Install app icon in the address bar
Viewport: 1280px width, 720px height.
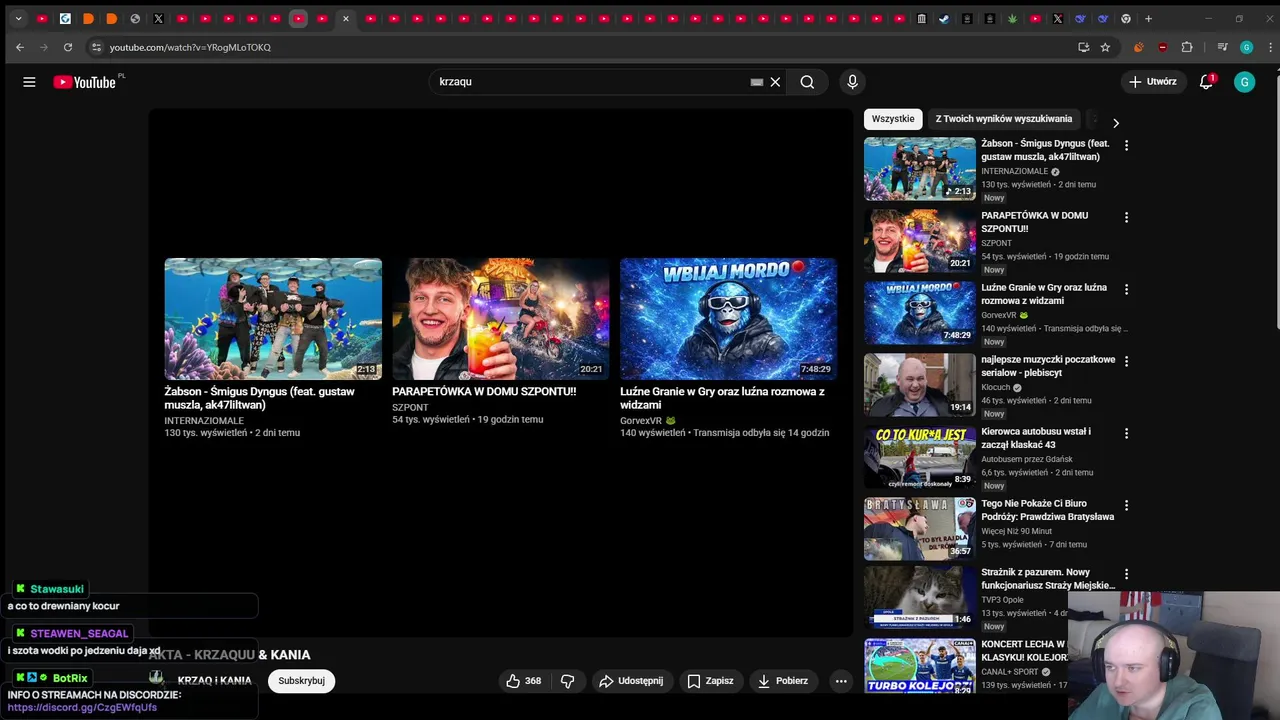click(1083, 47)
